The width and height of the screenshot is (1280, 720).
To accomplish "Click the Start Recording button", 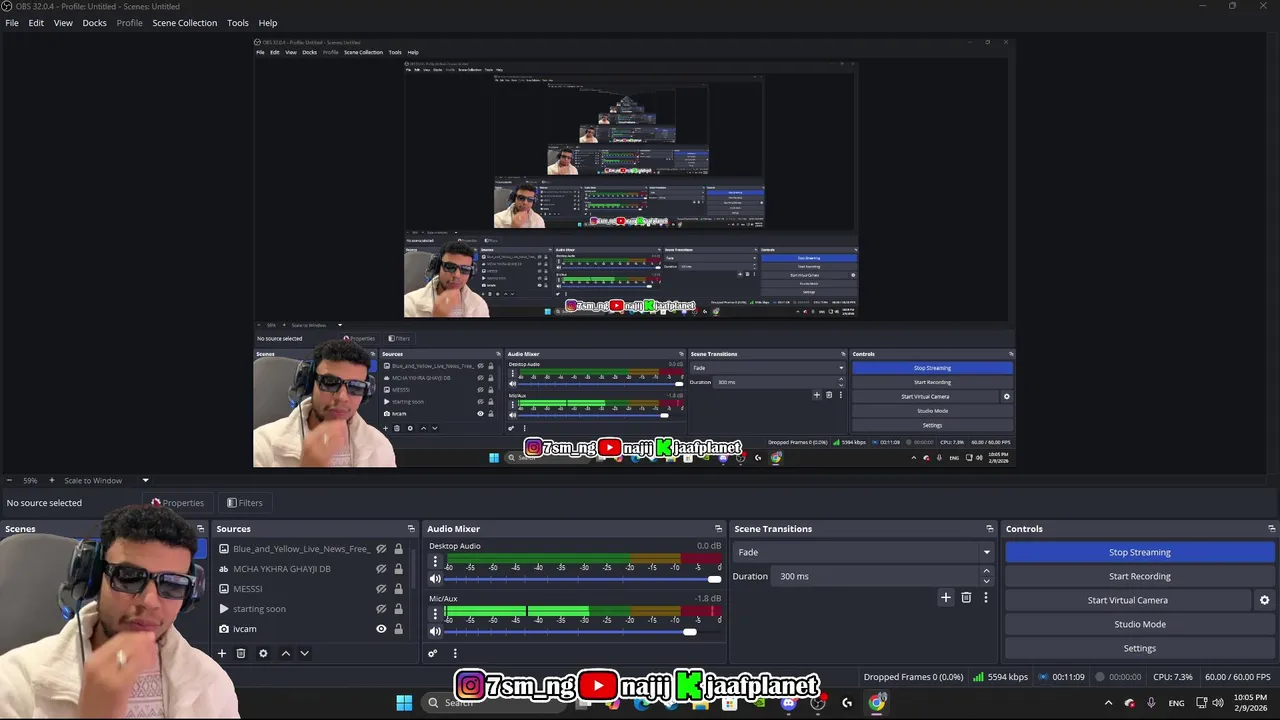I will click(x=1140, y=576).
